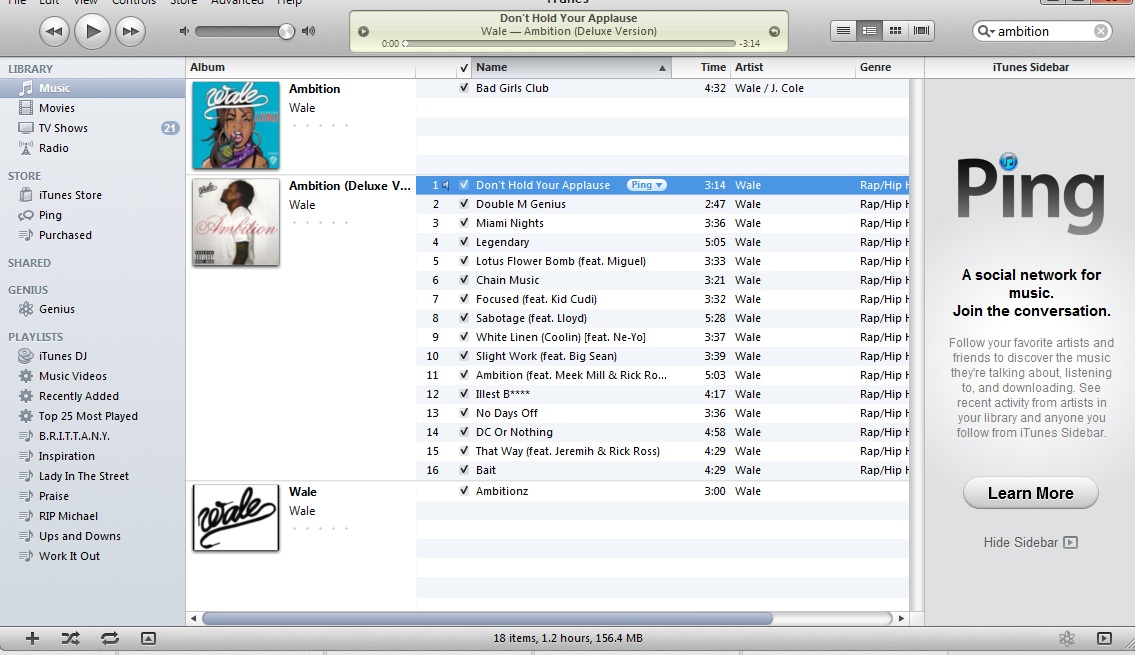Screen dimensions: 1135x655
Task: Open TV Shows library
Action: point(63,128)
